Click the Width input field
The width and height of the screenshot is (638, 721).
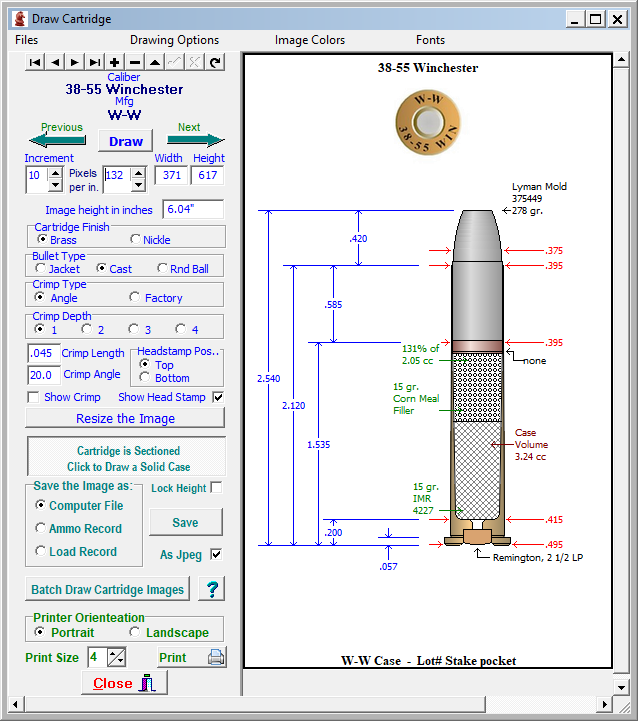coord(172,175)
